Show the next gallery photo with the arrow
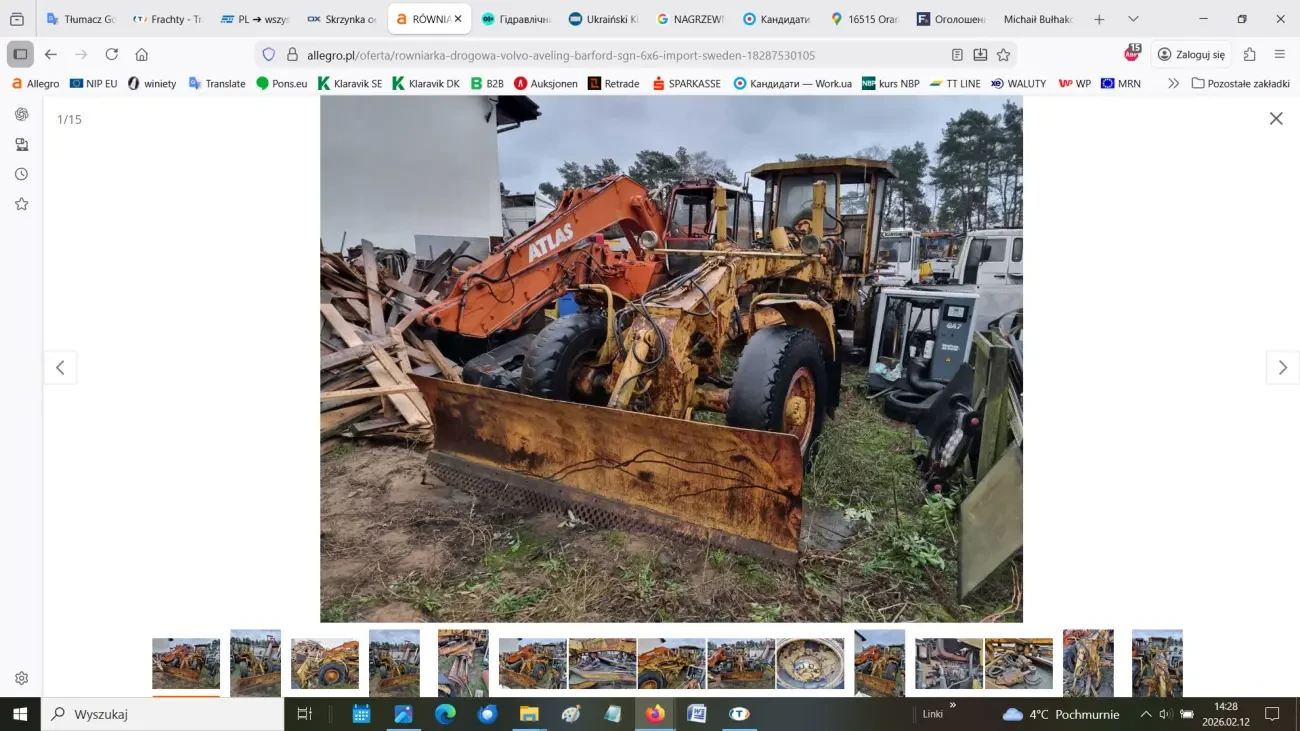The width and height of the screenshot is (1300, 731). 1282,367
